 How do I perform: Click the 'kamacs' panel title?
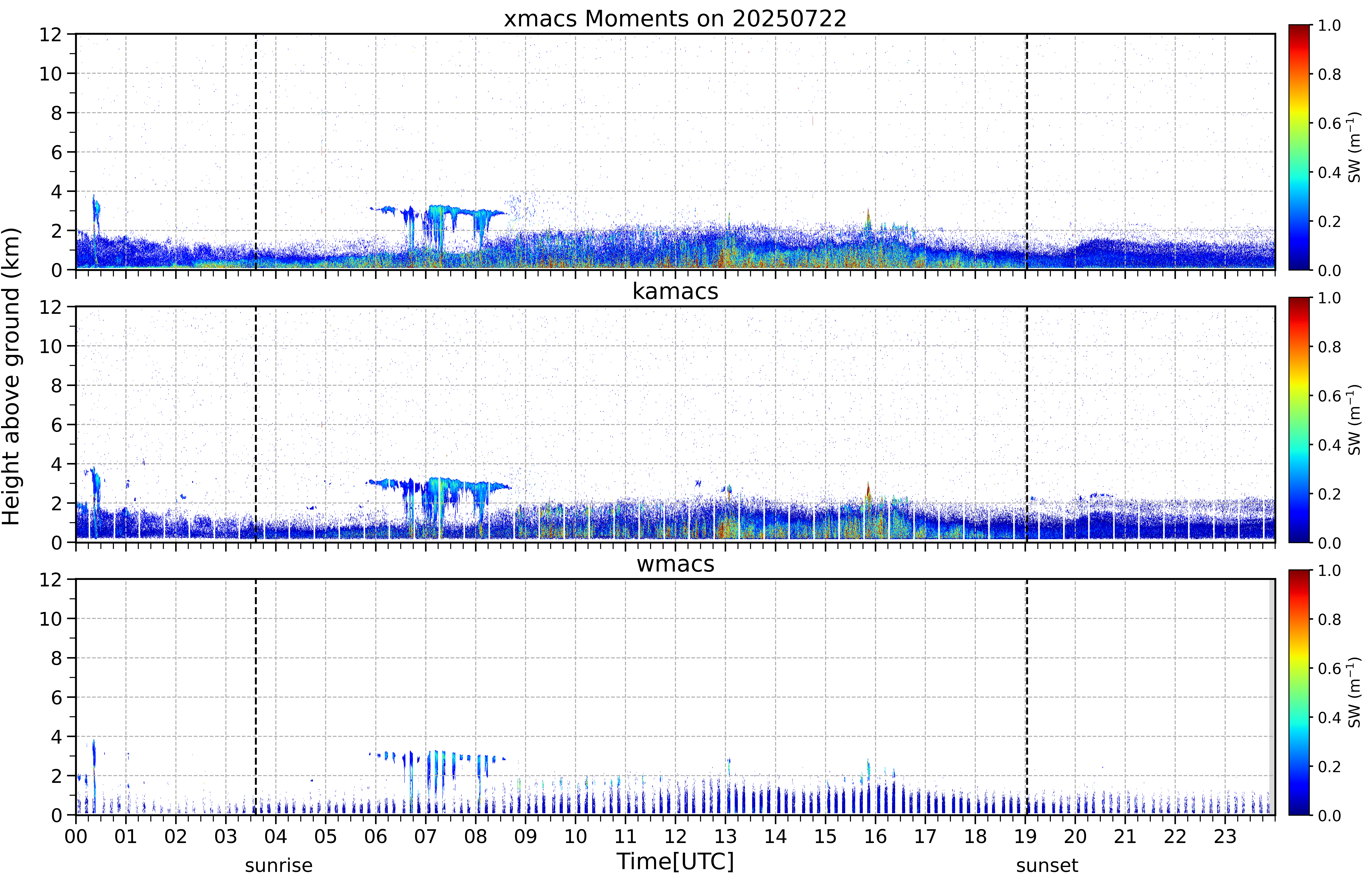675,291
